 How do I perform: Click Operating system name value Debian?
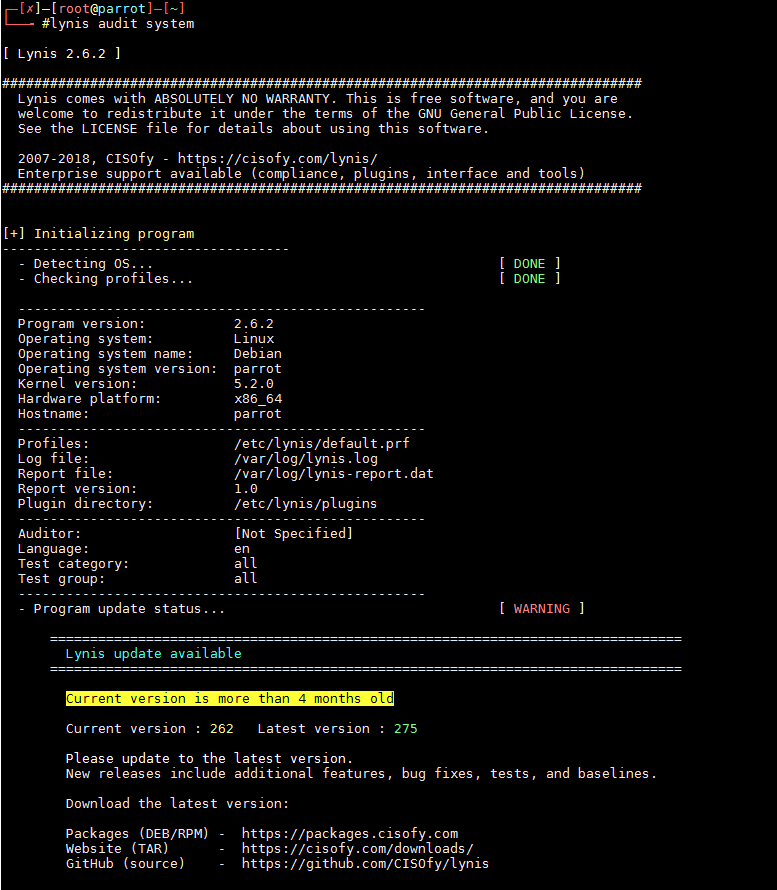coord(258,354)
